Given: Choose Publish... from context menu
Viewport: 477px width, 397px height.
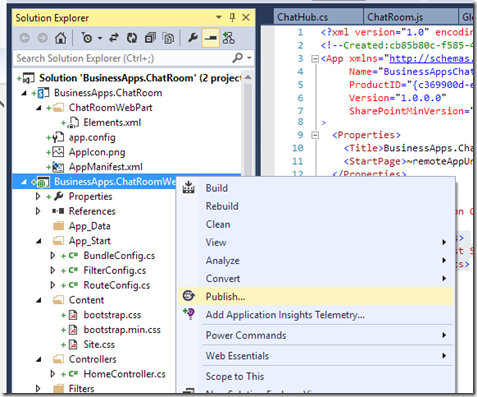Looking at the screenshot, I should tap(316, 296).
